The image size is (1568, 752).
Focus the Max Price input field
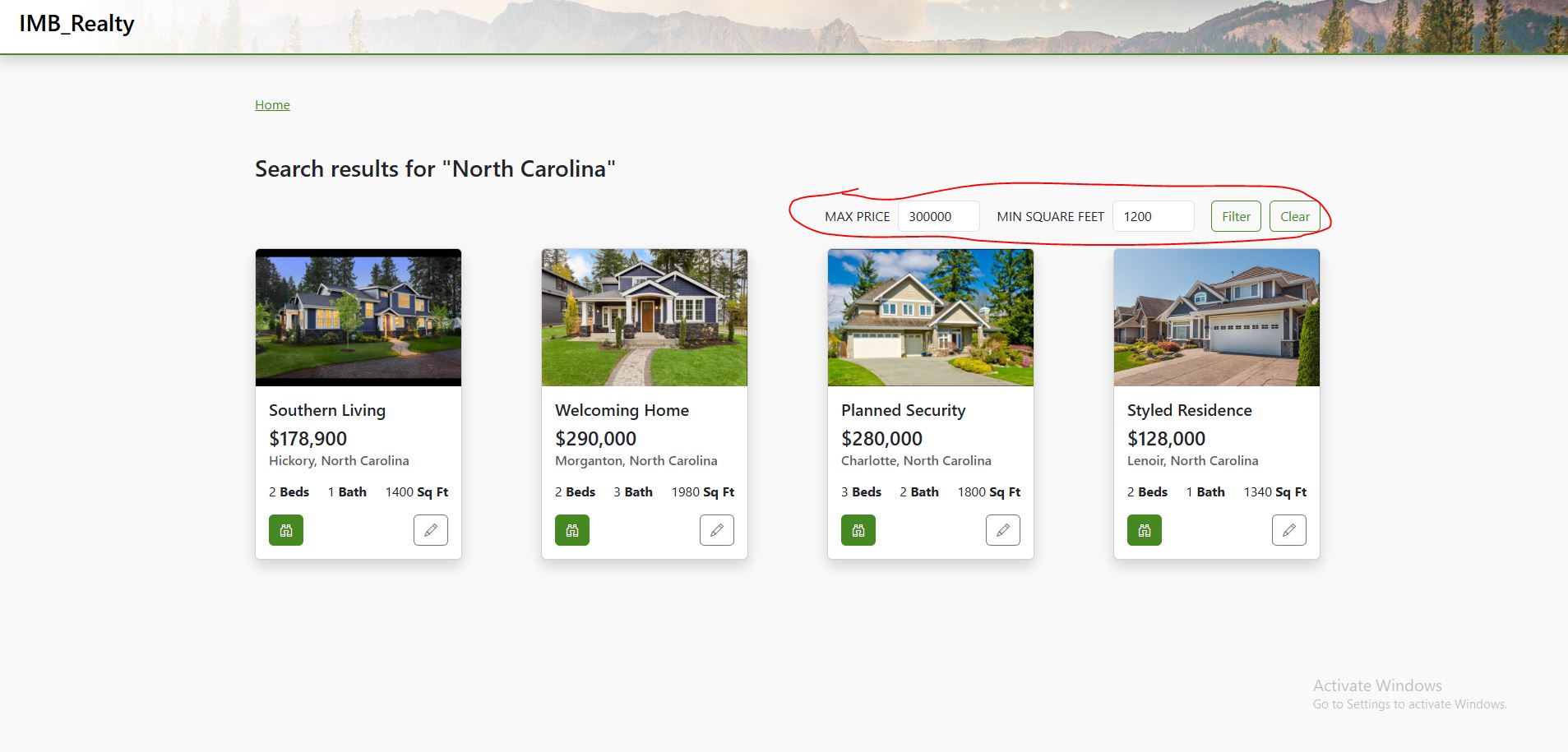pos(939,216)
